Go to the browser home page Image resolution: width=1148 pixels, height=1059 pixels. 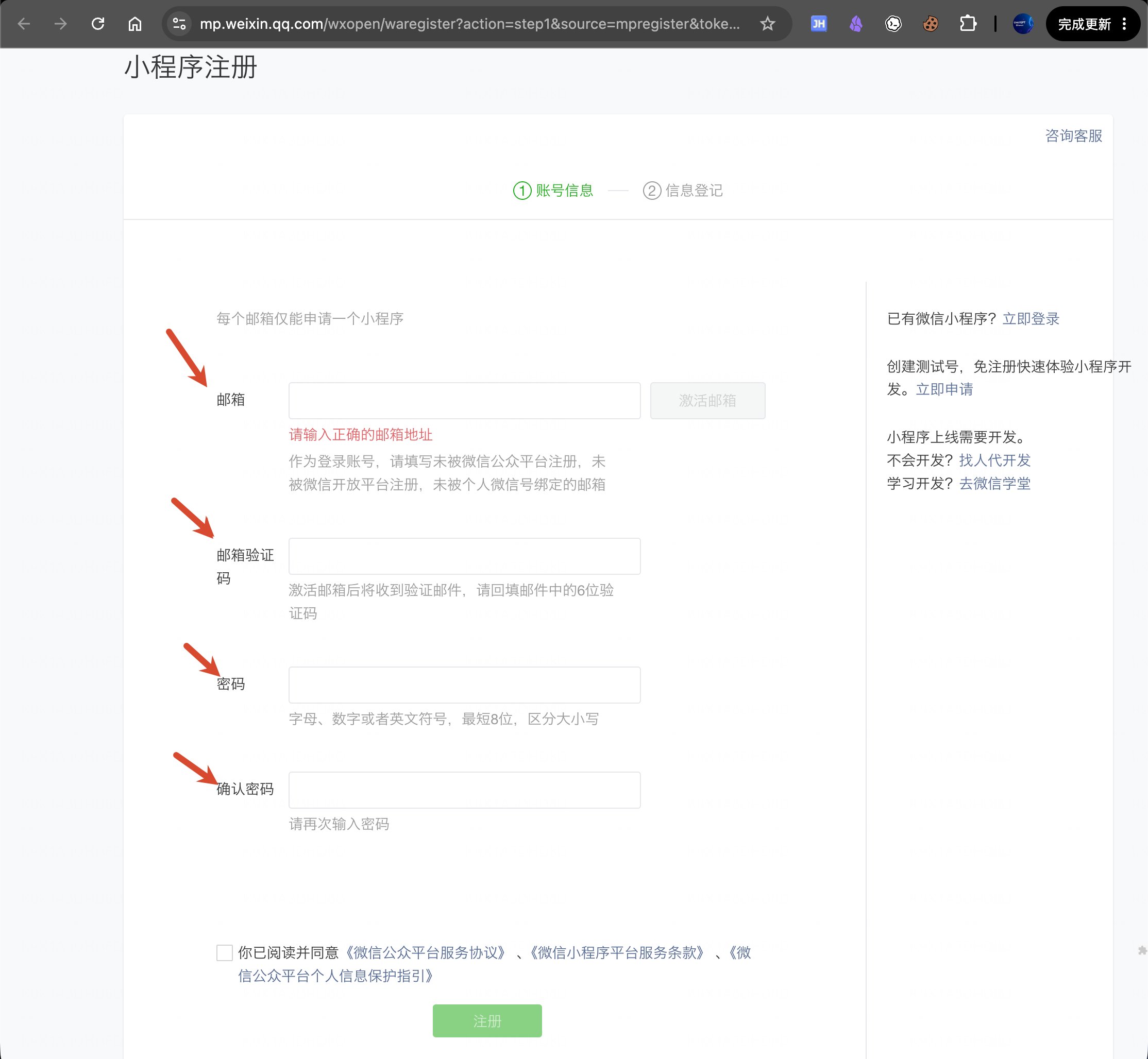pos(134,24)
